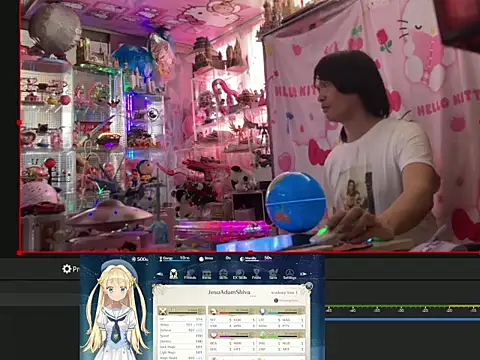Click the round icon under Academy Year
Viewport: 480px width, 360px height.
(x=276, y=300)
